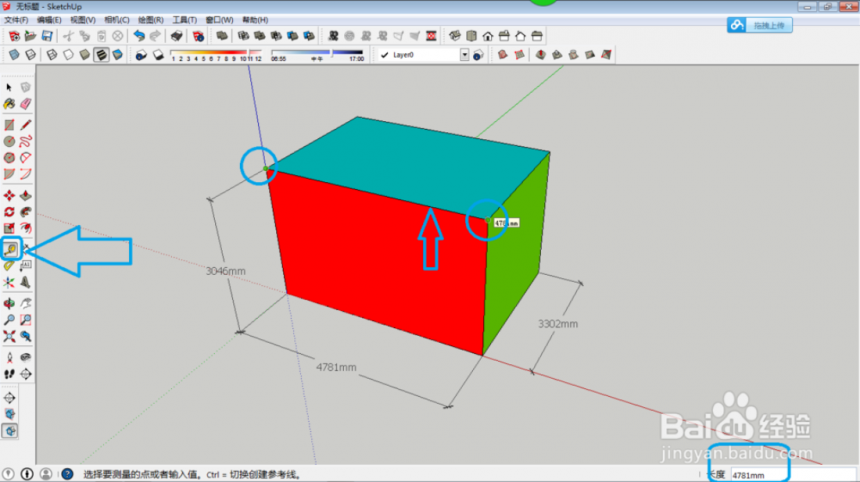
Task: Toggle the Layer0 current layer checkmark
Action: [384, 55]
